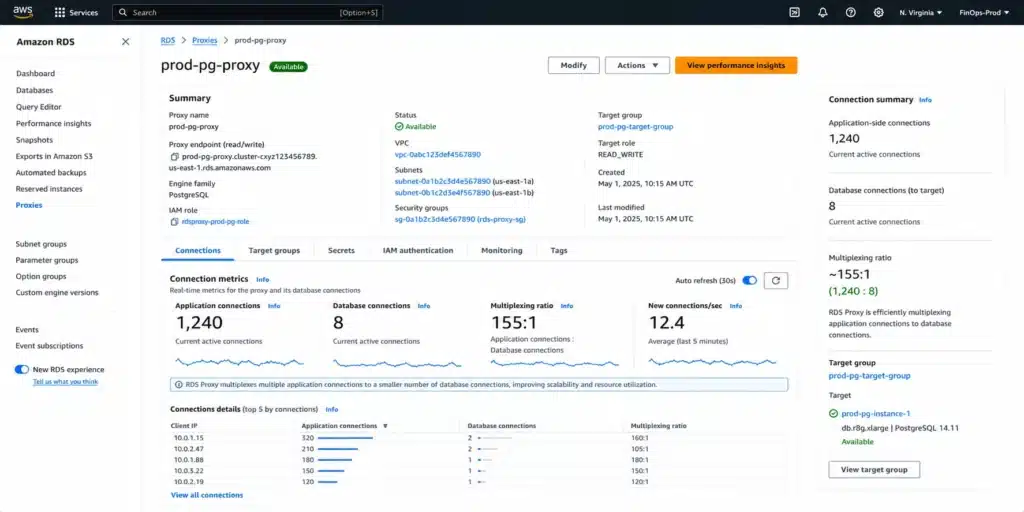Click the Application connections sort arrow
1024x512 pixels.
385,426
